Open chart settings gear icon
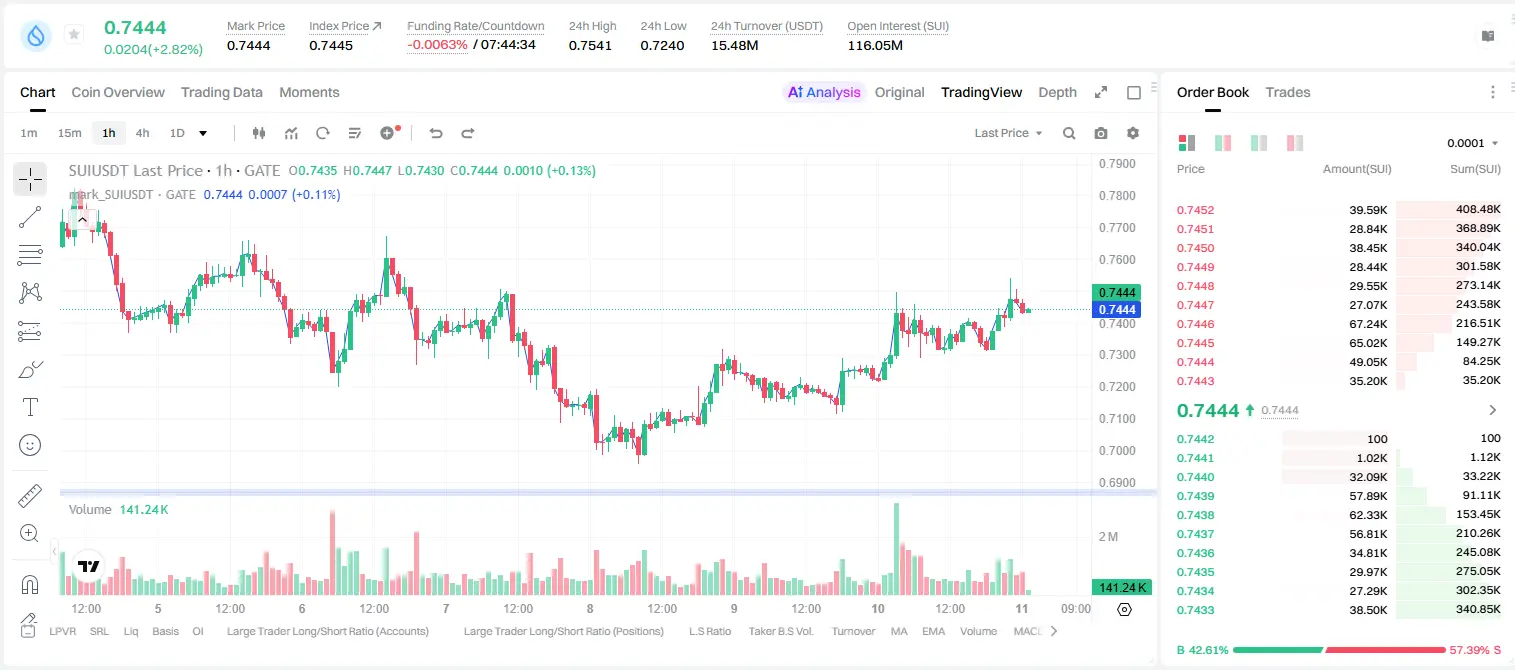The height and width of the screenshot is (670, 1515). pyautogui.click(x=1133, y=133)
